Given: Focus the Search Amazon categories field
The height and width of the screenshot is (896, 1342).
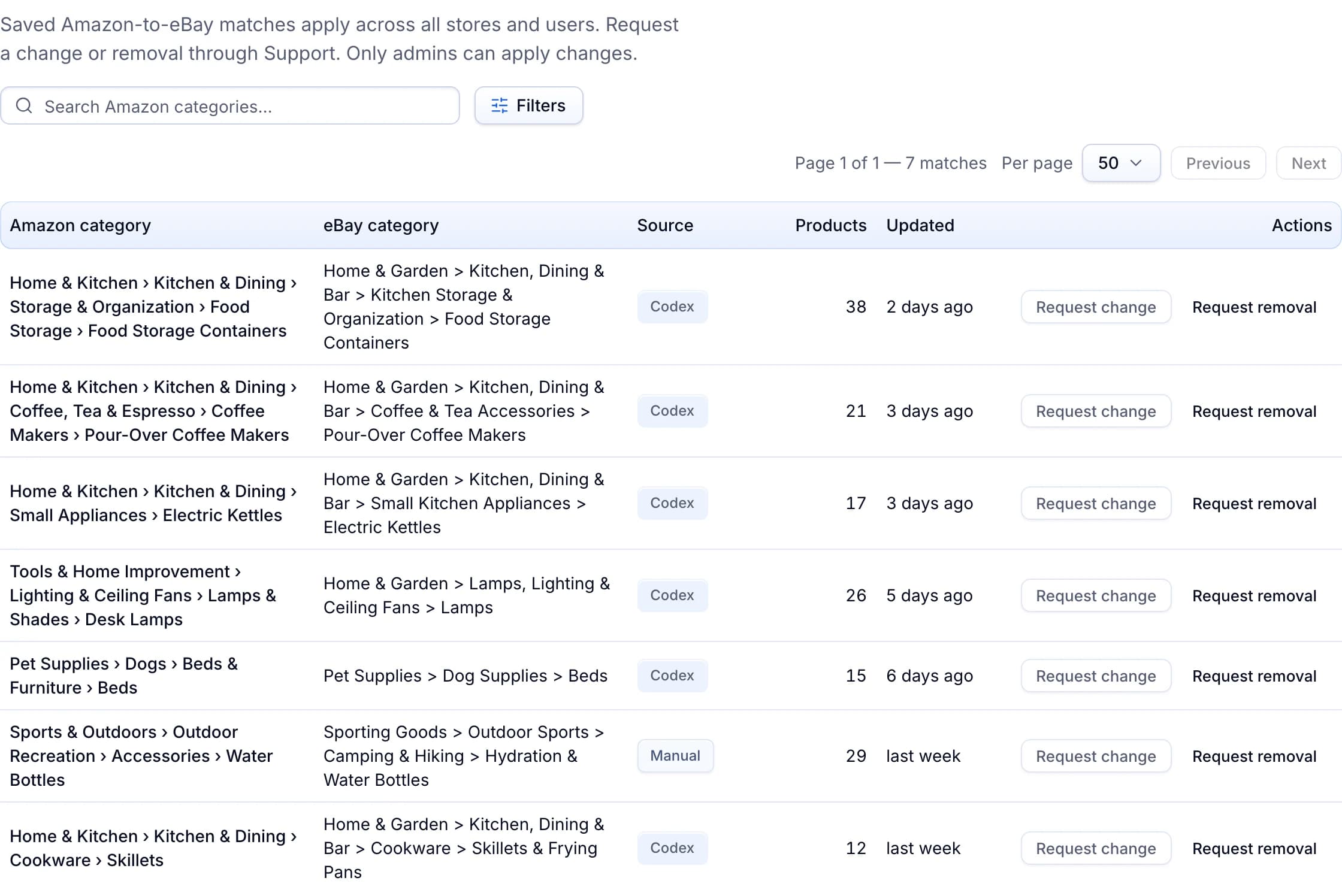Looking at the screenshot, I should pyautogui.click(x=230, y=106).
